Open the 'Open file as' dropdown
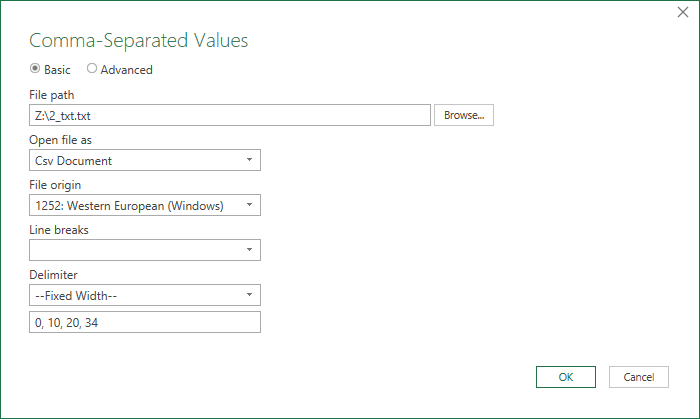Screen dimensions: 700x419 pos(145,160)
